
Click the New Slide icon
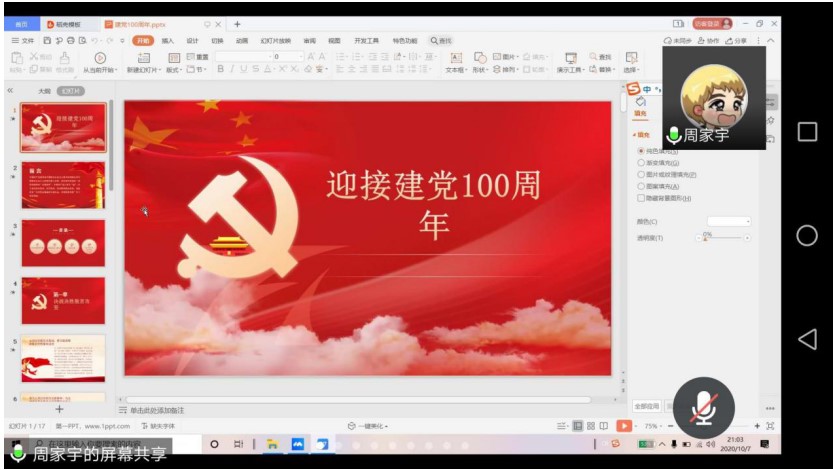click(143, 58)
